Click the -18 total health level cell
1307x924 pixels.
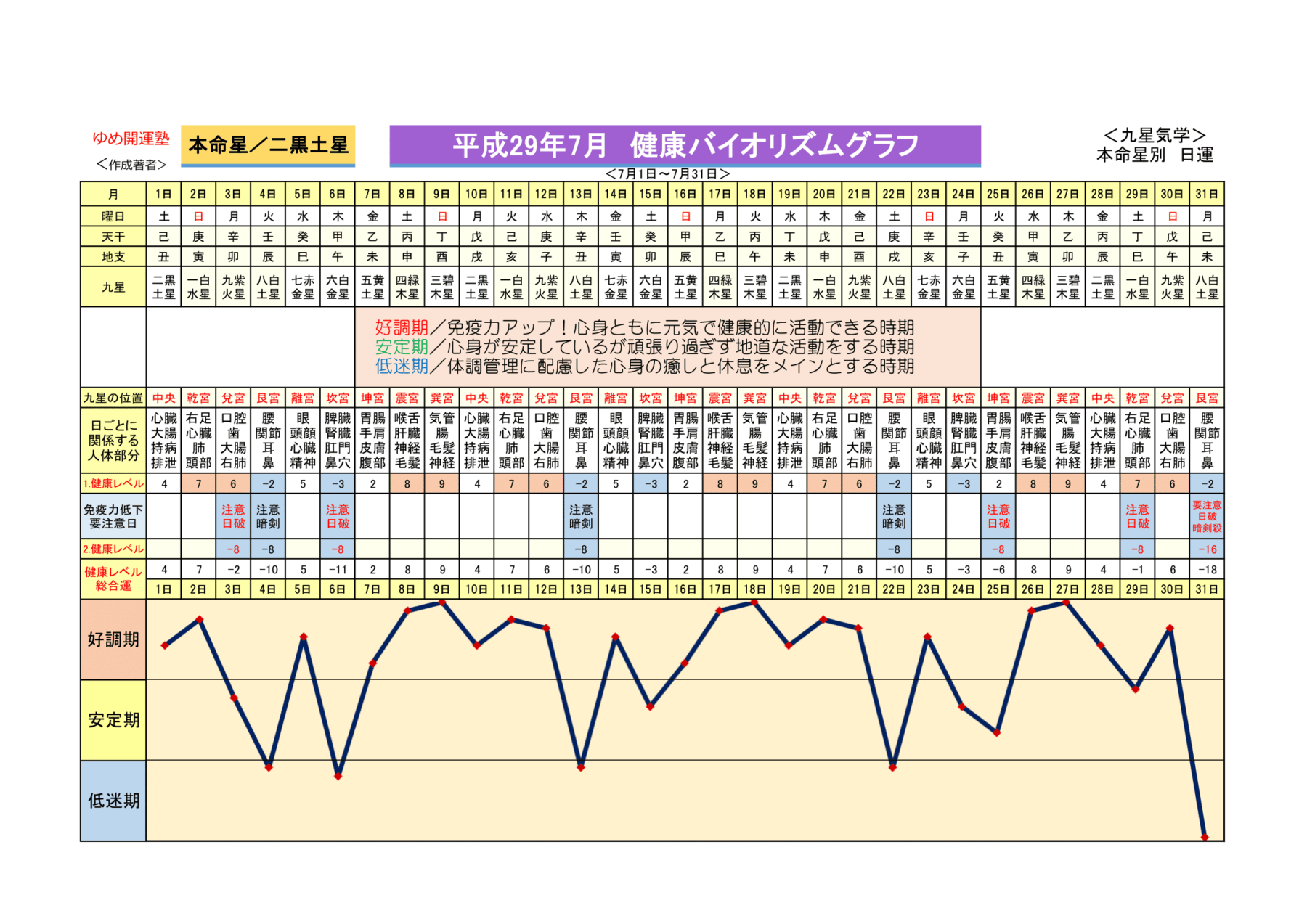coord(1207,570)
